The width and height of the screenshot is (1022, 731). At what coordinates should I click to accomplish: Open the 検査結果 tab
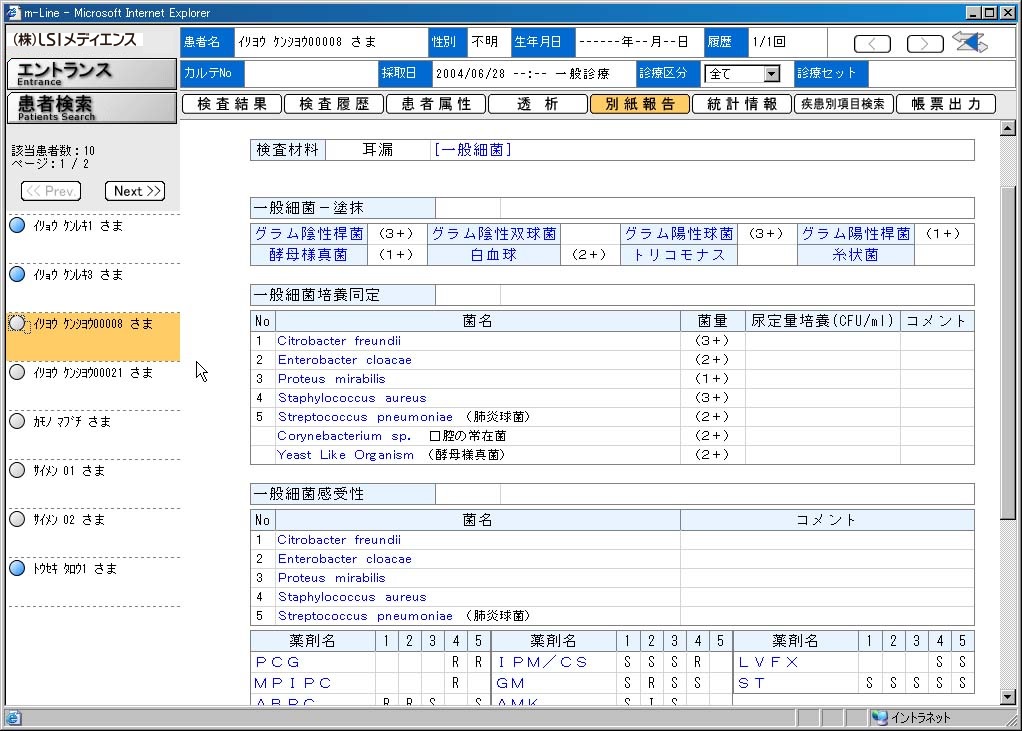[x=232, y=104]
